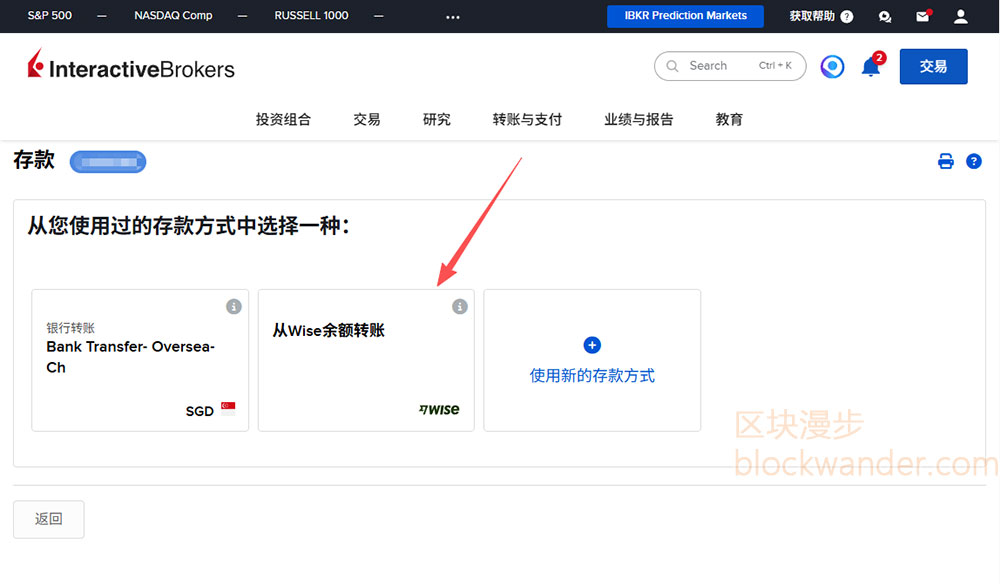Expand more tickers via three dots
This screenshot has height=584, width=1000.
453,17
